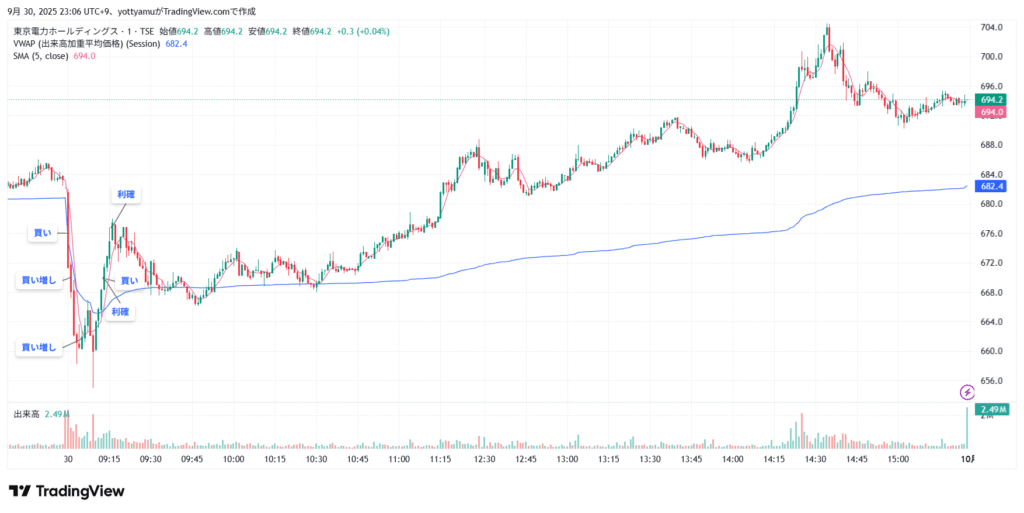Click the 14:30 time axis label

814,458
